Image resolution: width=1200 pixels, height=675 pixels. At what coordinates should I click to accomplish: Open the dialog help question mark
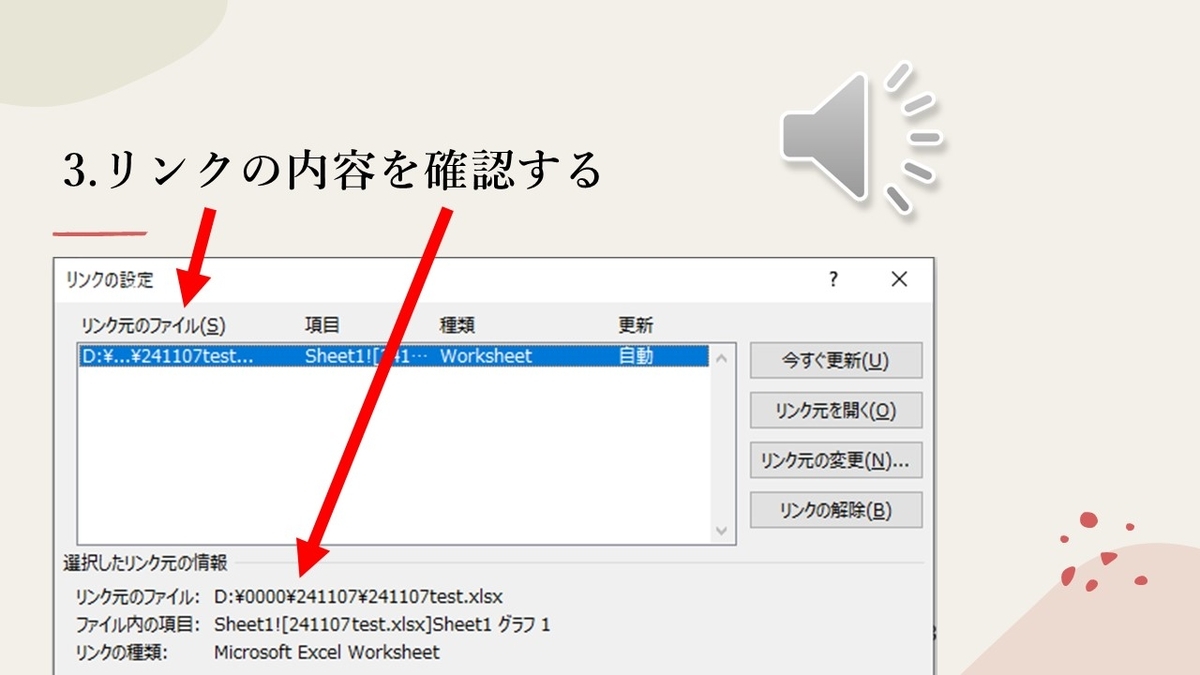point(833,280)
